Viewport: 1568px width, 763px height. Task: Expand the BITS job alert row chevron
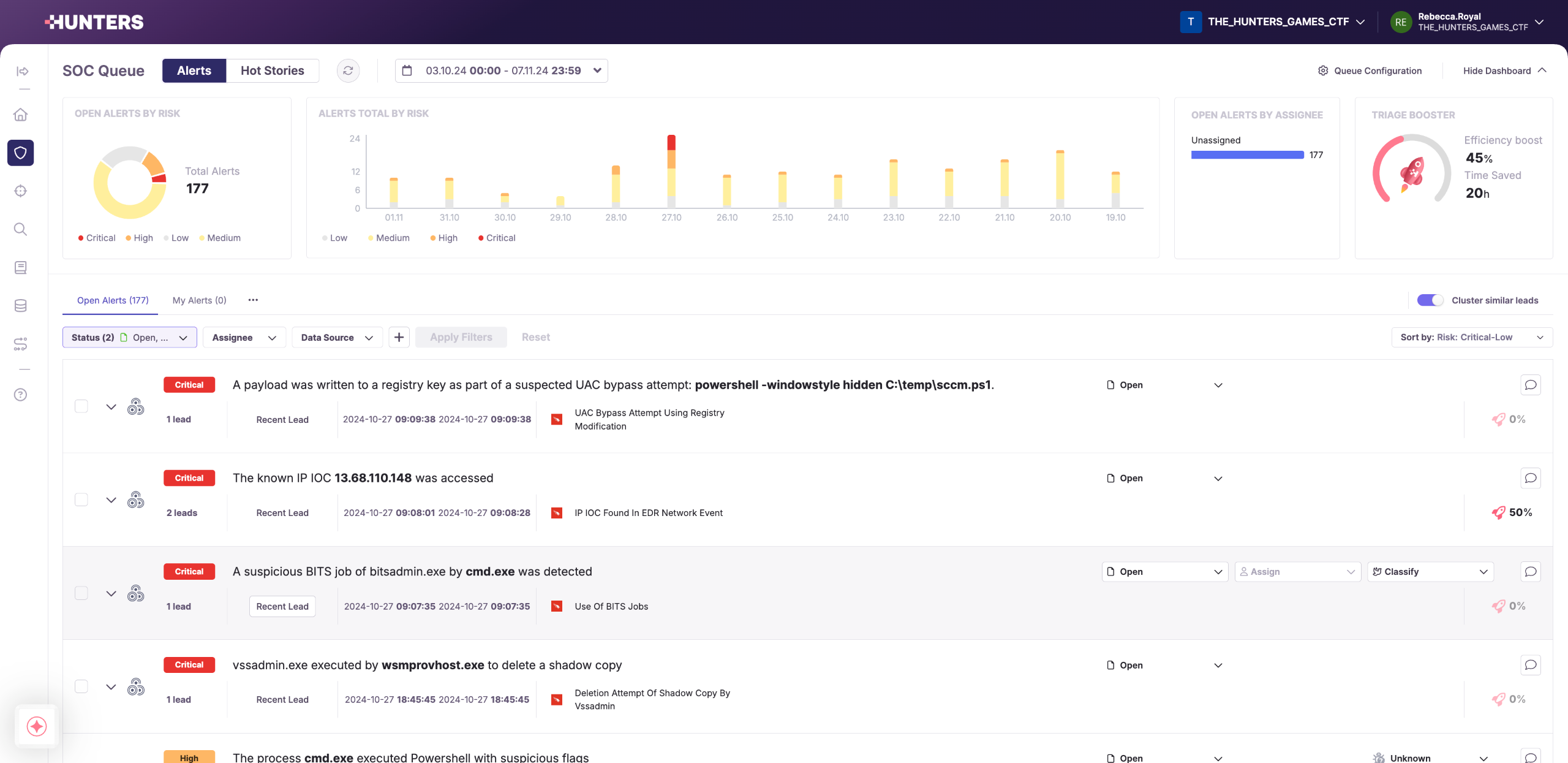coord(111,593)
